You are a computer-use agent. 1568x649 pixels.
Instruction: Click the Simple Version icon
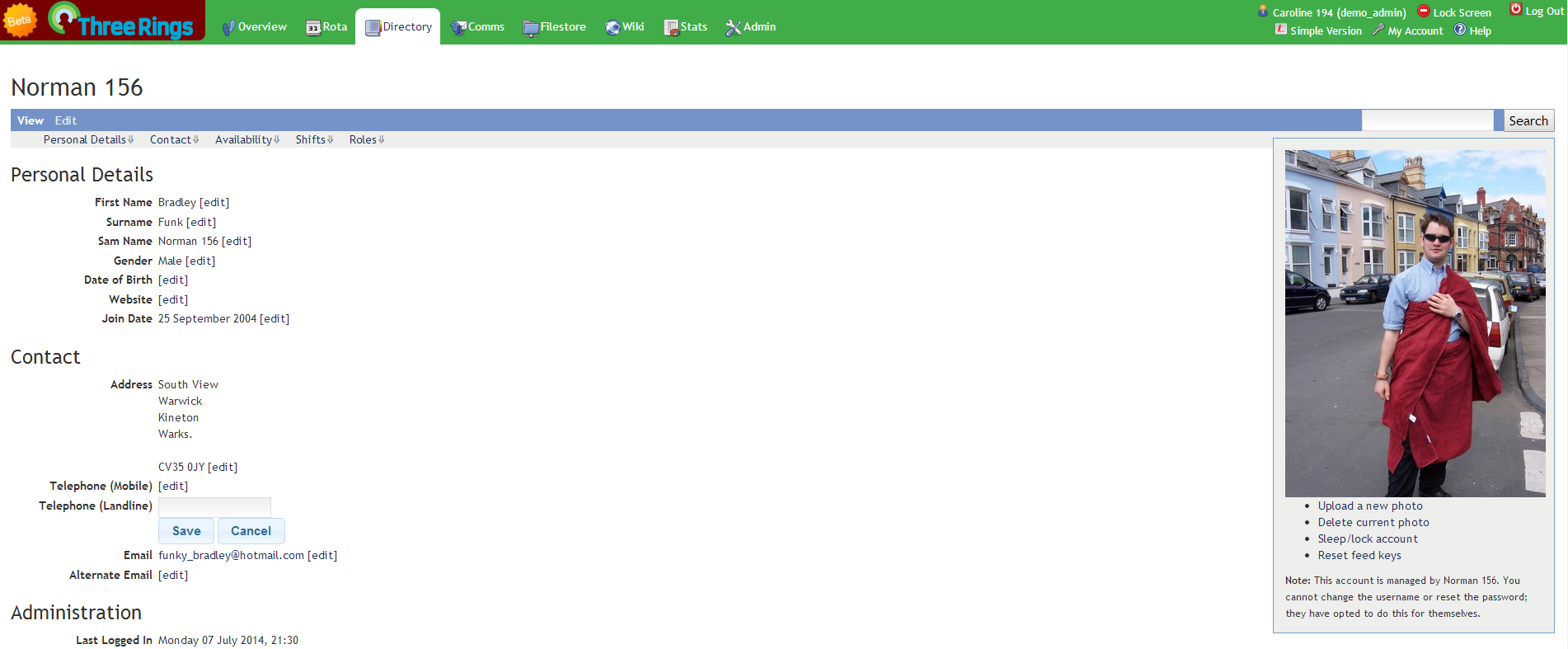coord(1281,29)
